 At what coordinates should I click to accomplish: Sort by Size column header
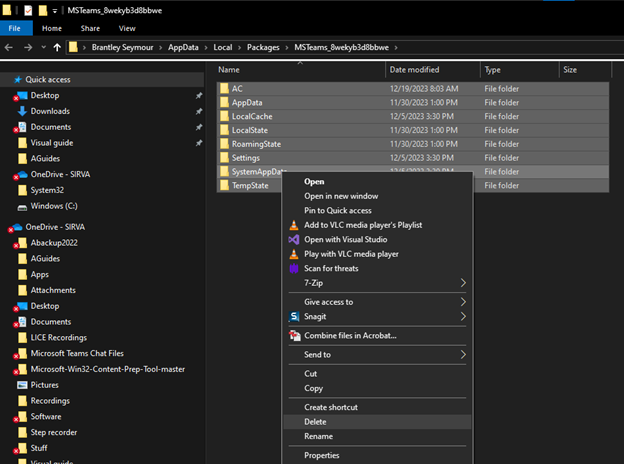pyautogui.click(x=570, y=70)
